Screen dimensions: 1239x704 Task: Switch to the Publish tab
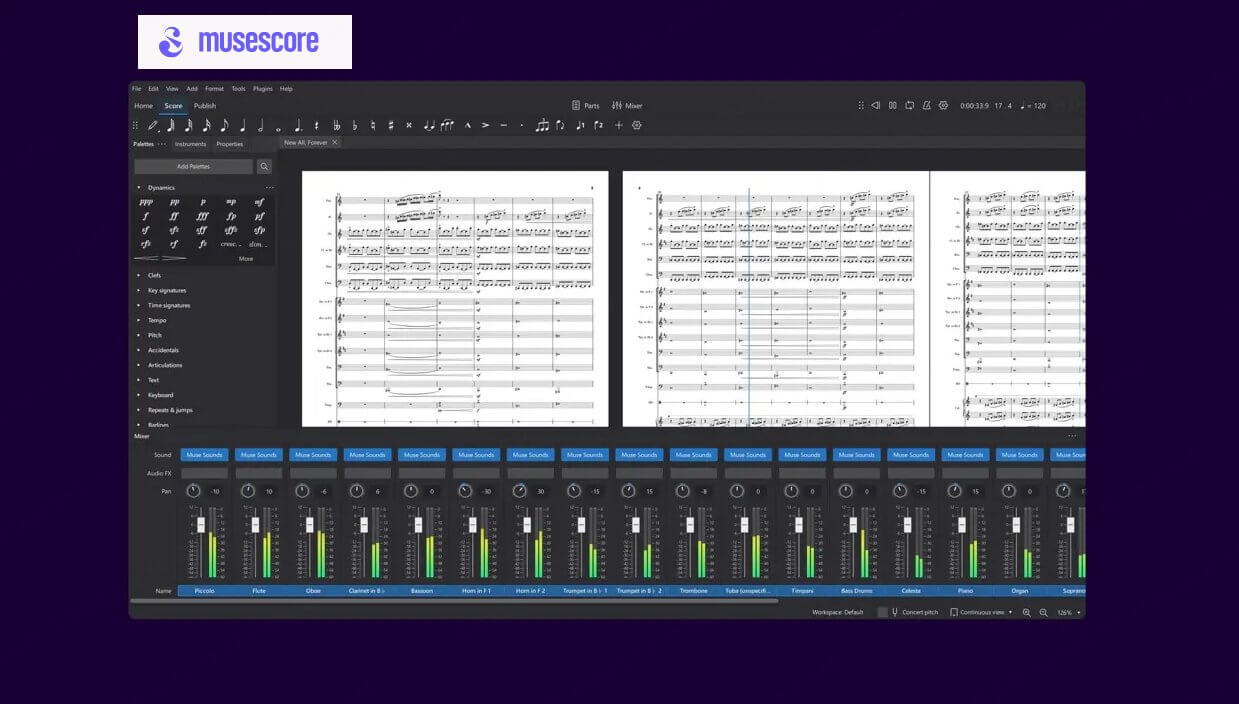(205, 105)
